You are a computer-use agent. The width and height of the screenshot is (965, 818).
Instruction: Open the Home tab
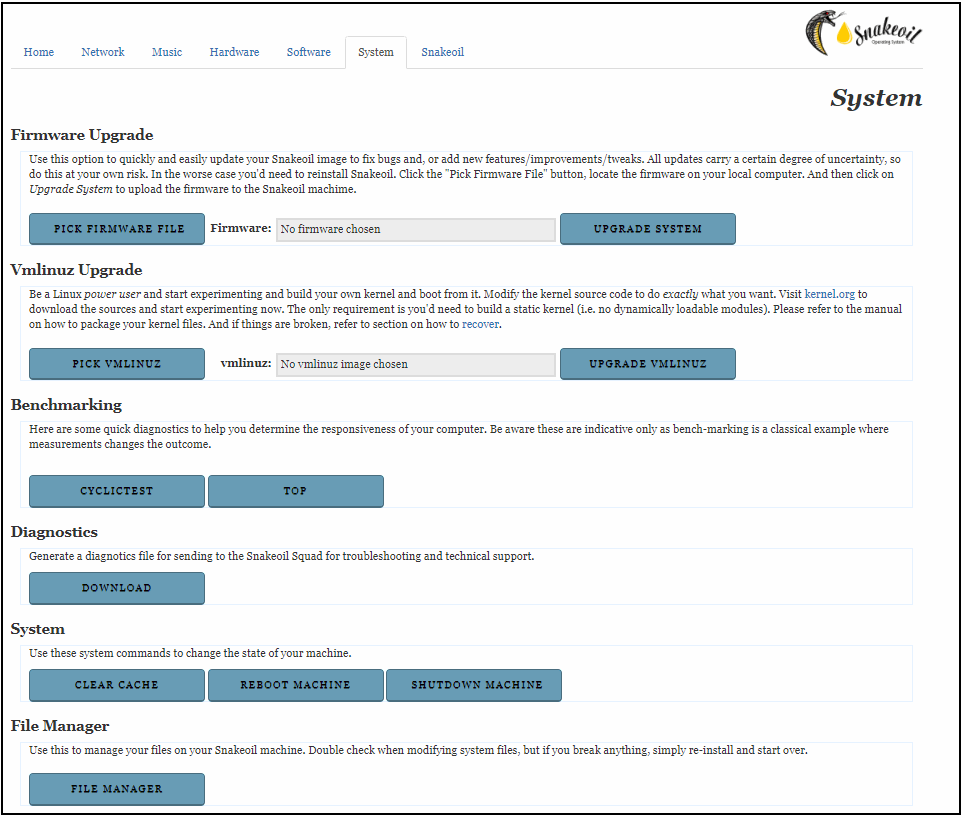[39, 52]
